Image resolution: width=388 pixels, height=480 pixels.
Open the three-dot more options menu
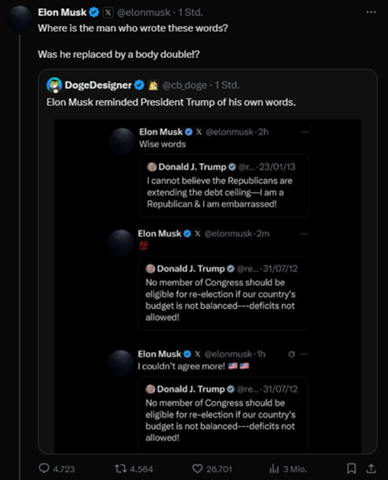[371, 12]
